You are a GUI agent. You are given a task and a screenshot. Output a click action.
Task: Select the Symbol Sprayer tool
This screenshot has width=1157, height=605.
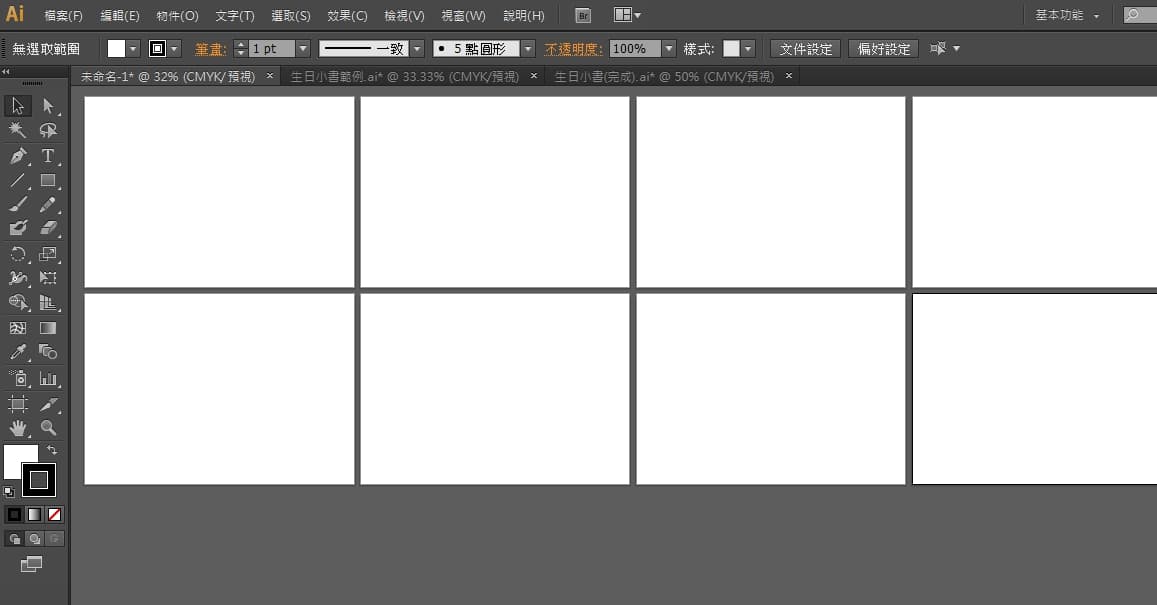click(x=18, y=378)
